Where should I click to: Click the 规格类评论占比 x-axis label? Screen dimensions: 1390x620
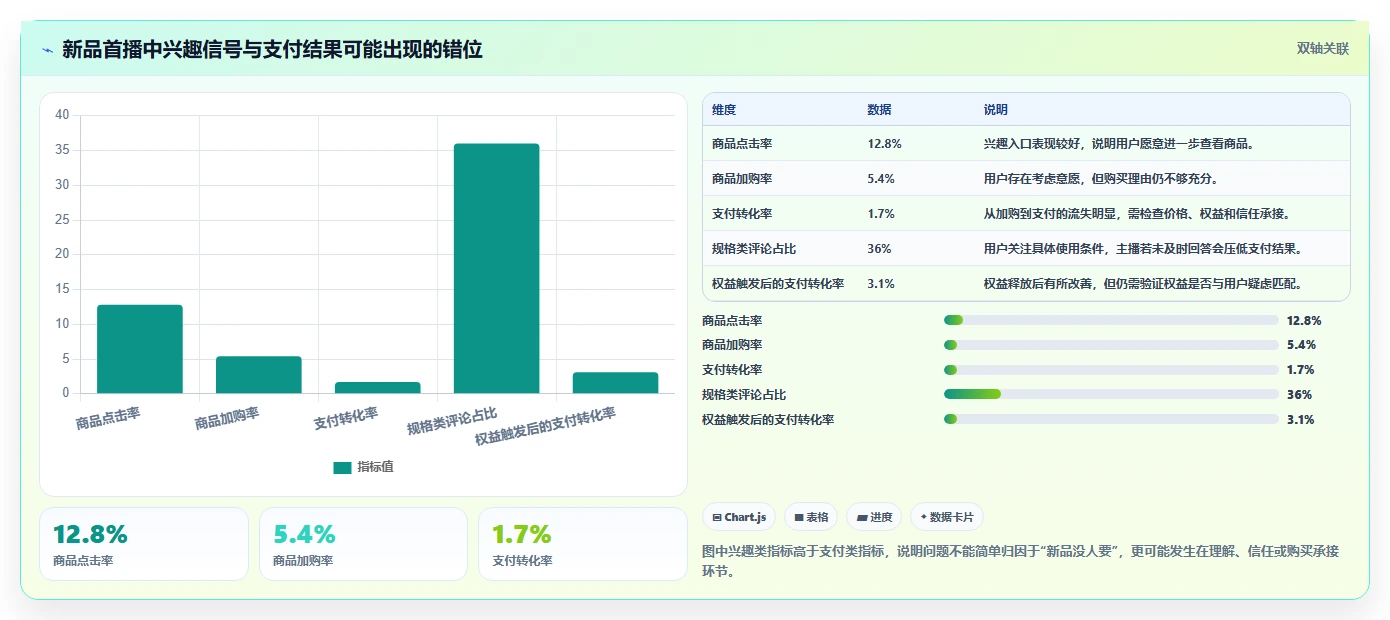coord(452,421)
